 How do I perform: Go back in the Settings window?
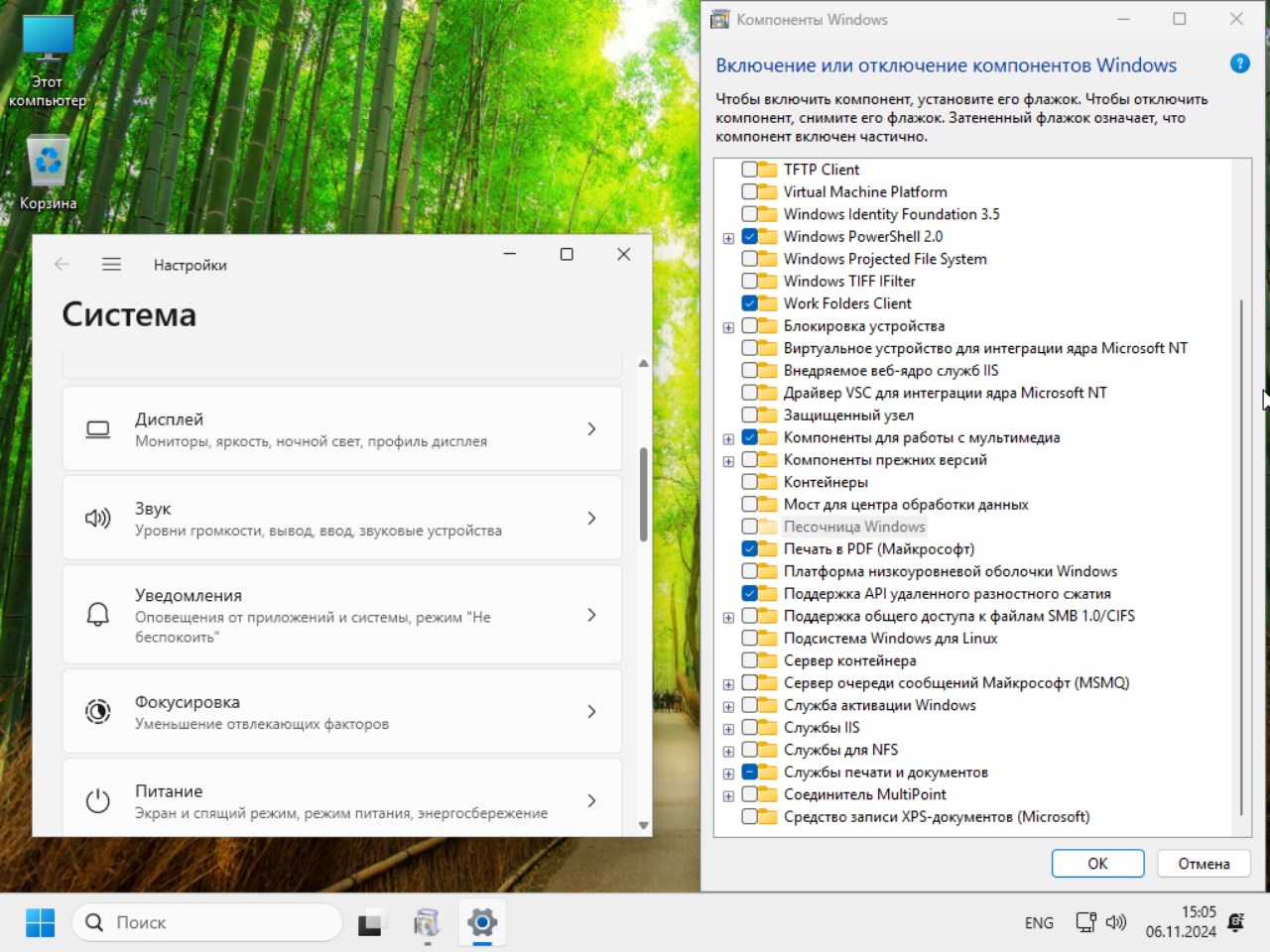(x=62, y=264)
